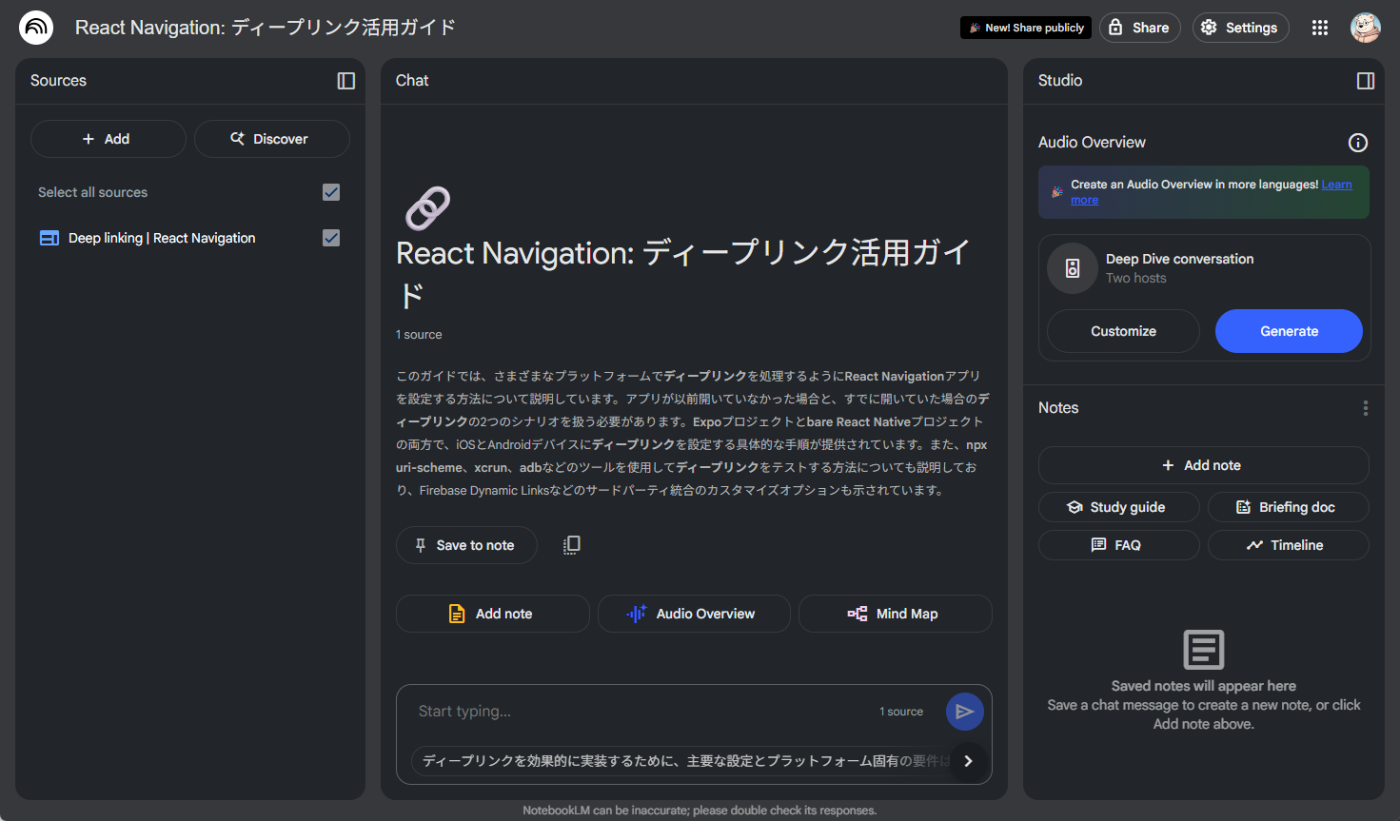Click the NotebookLM logo icon
Screen dimensions: 1400x821
coord(36,27)
